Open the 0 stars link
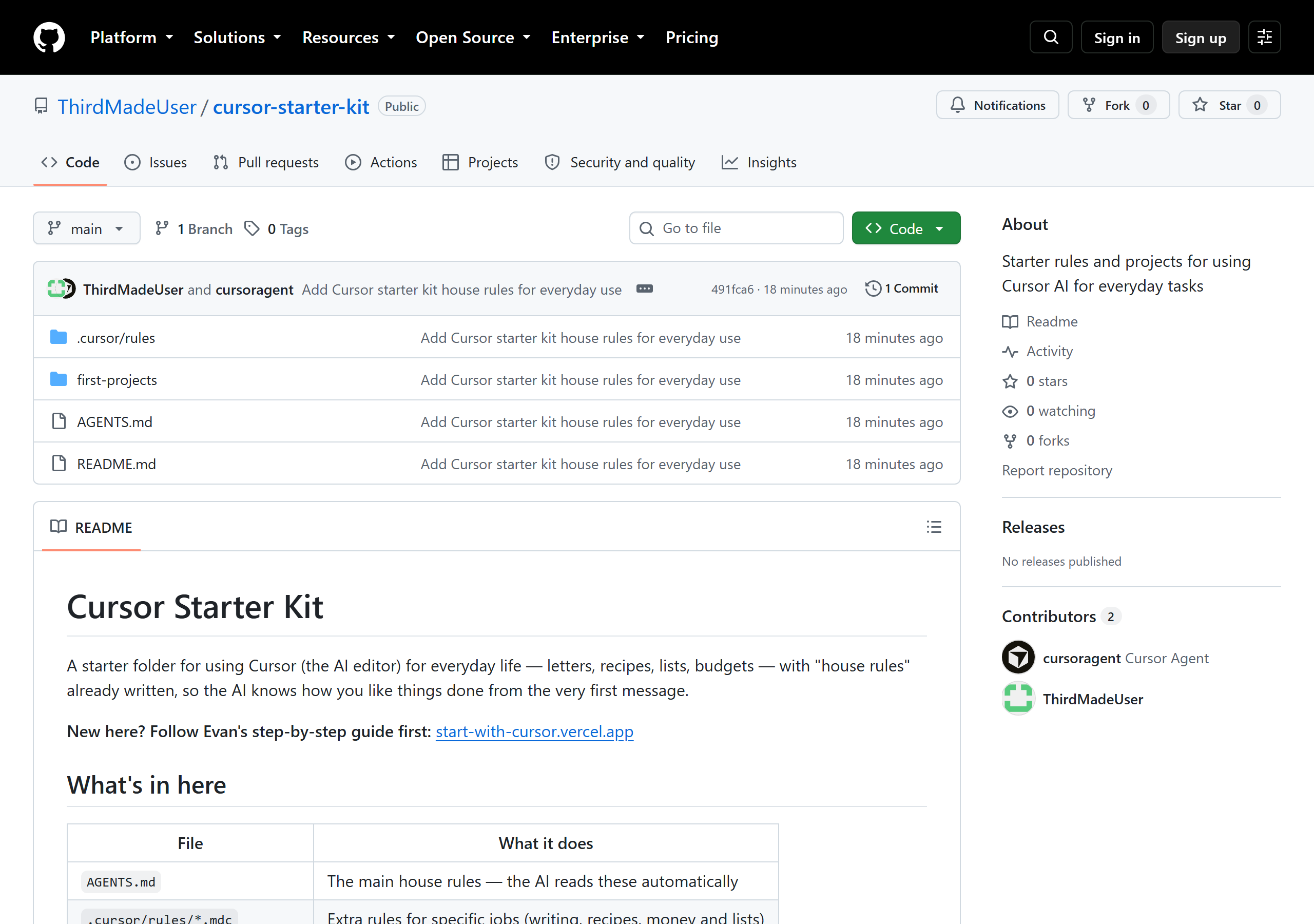 point(1035,381)
